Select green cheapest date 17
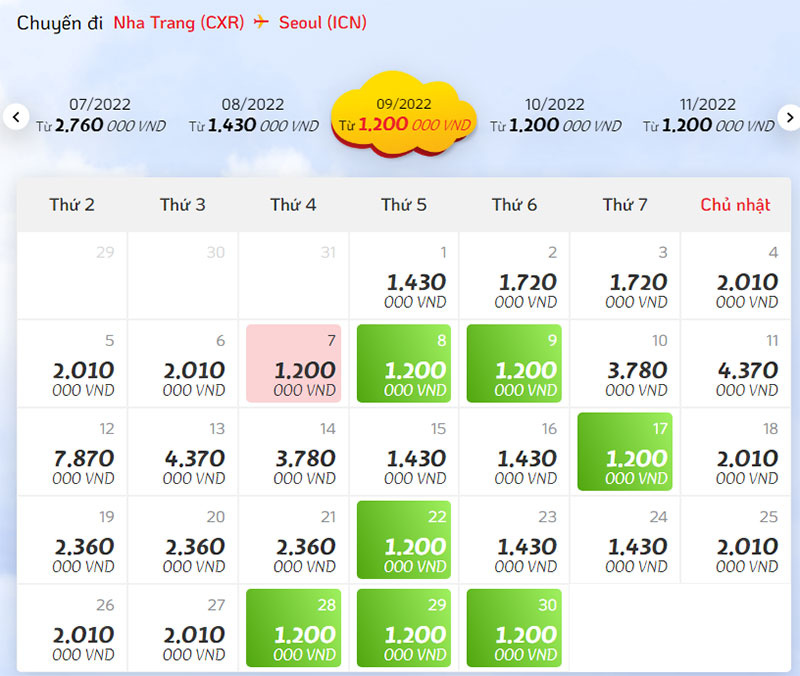 pyautogui.click(x=625, y=452)
